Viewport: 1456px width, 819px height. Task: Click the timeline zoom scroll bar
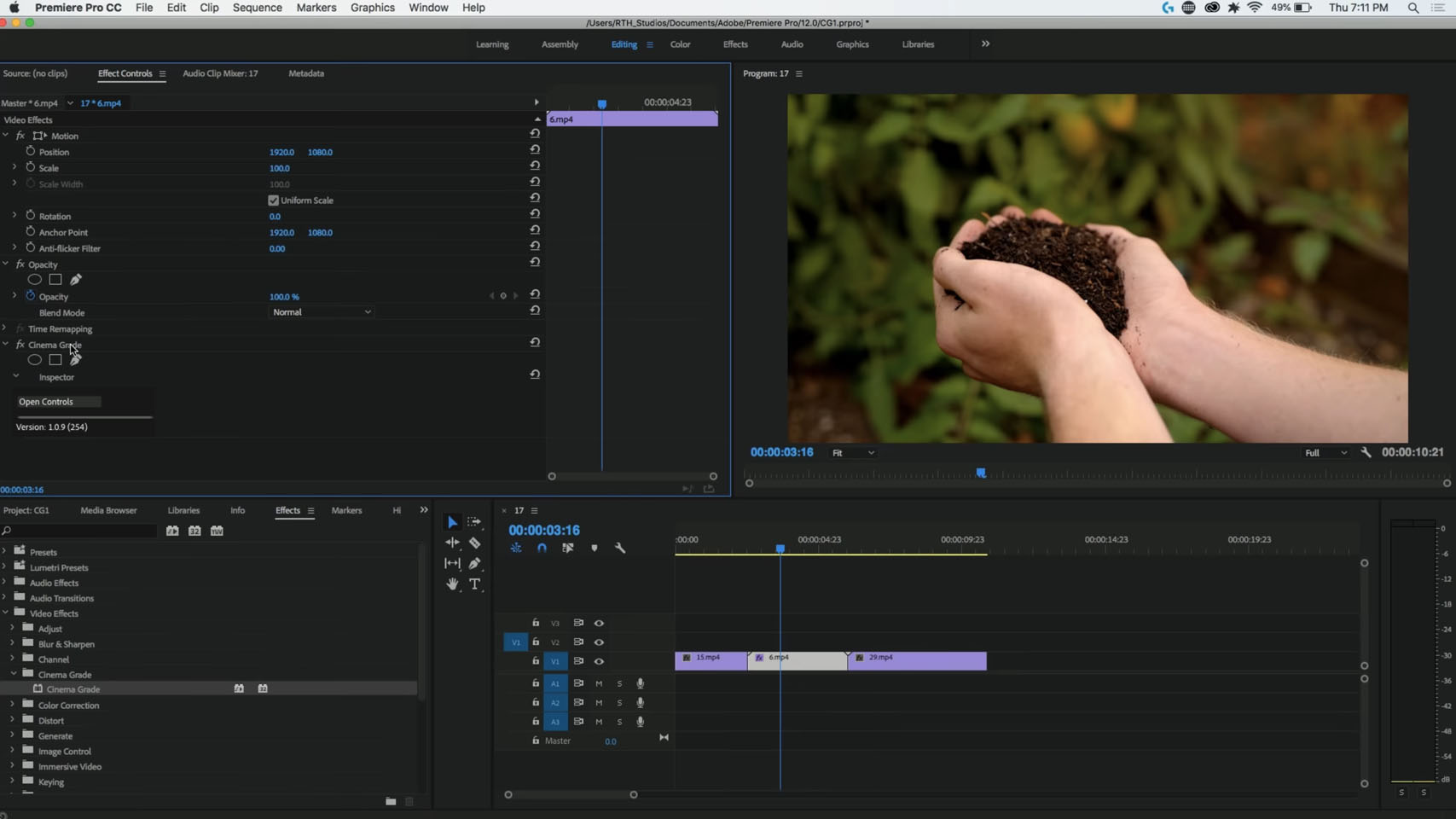[x=571, y=795]
